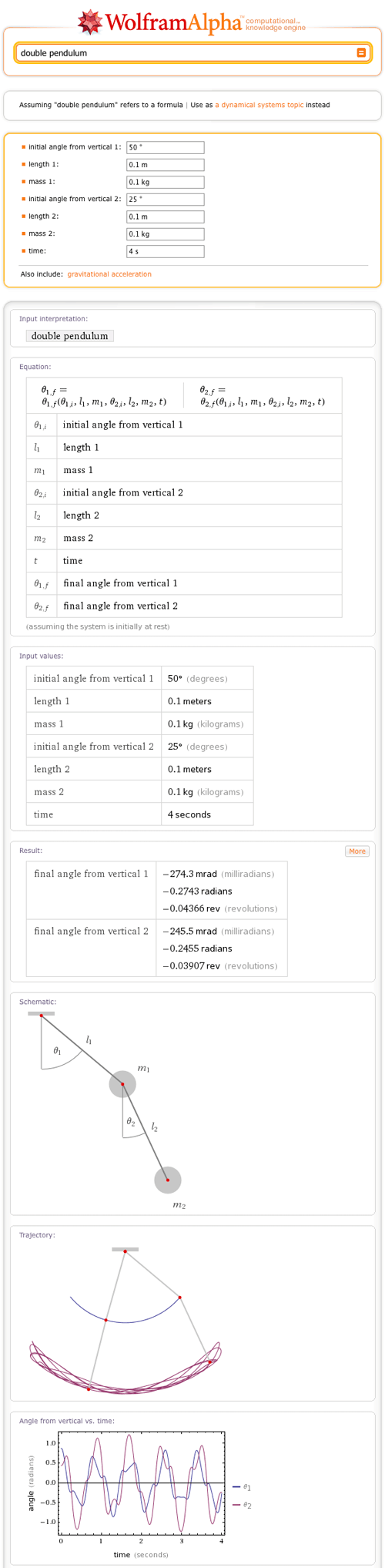This screenshot has height=1568, width=385.
Task: Edit initial angle from vertical 2 field
Action: coord(166,200)
